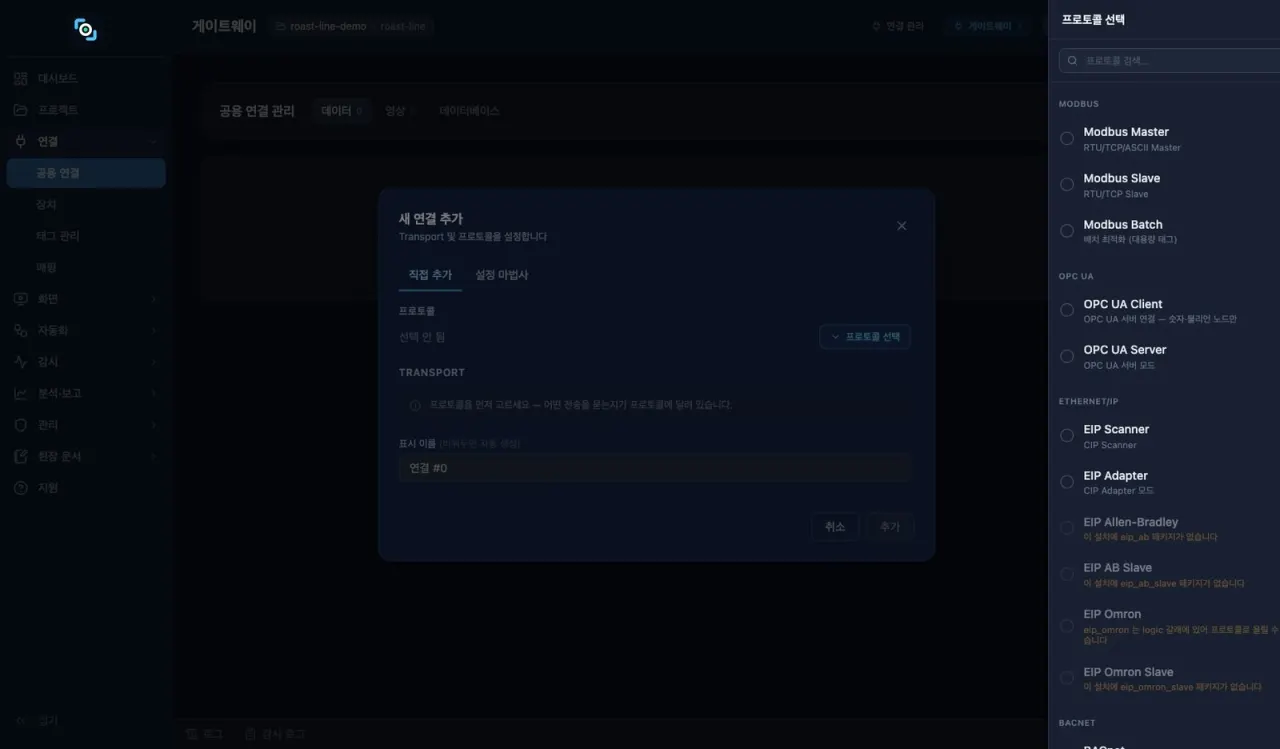Open 태그 관리 in the sidebar
Viewport: 1280px width, 749px height.
point(58,236)
